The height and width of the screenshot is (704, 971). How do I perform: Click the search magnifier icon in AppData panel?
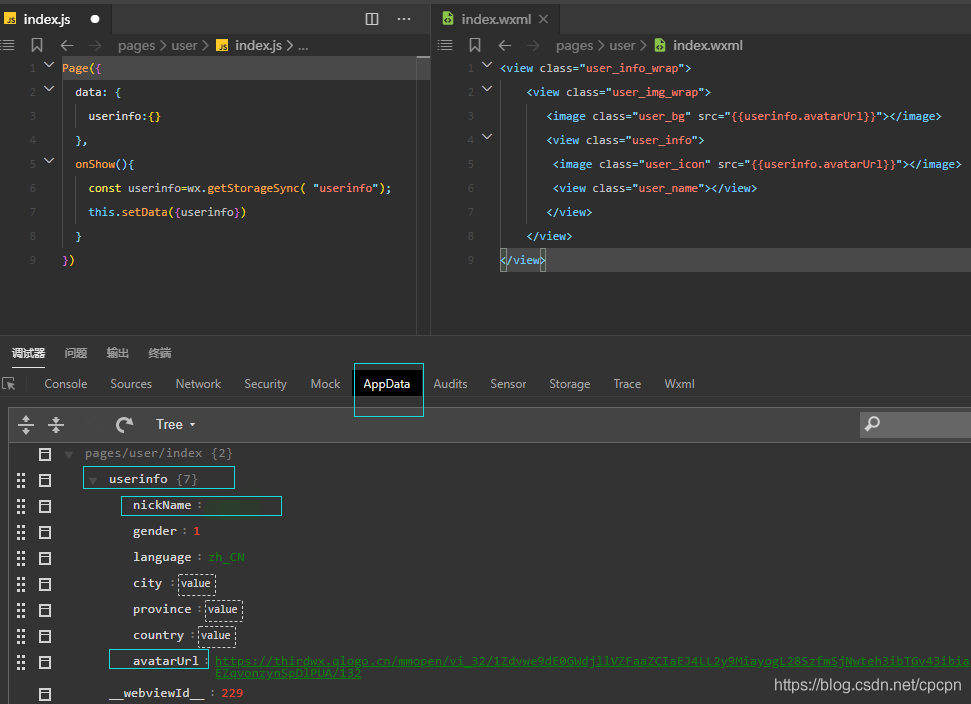873,424
